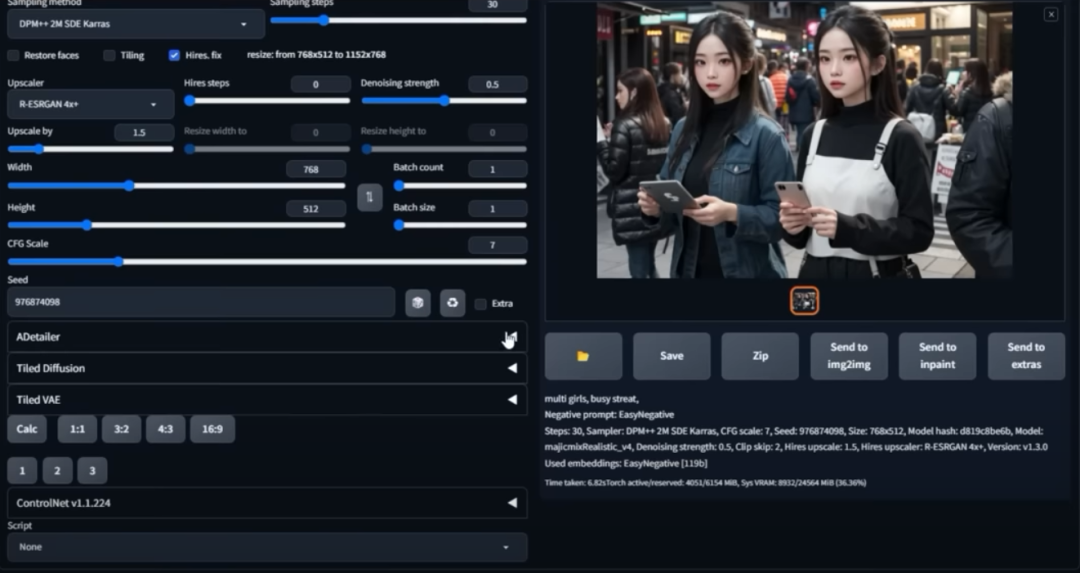Viewport: 1080px width, 573px height.
Task: Open the output folder icon button
Action: pos(583,356)
